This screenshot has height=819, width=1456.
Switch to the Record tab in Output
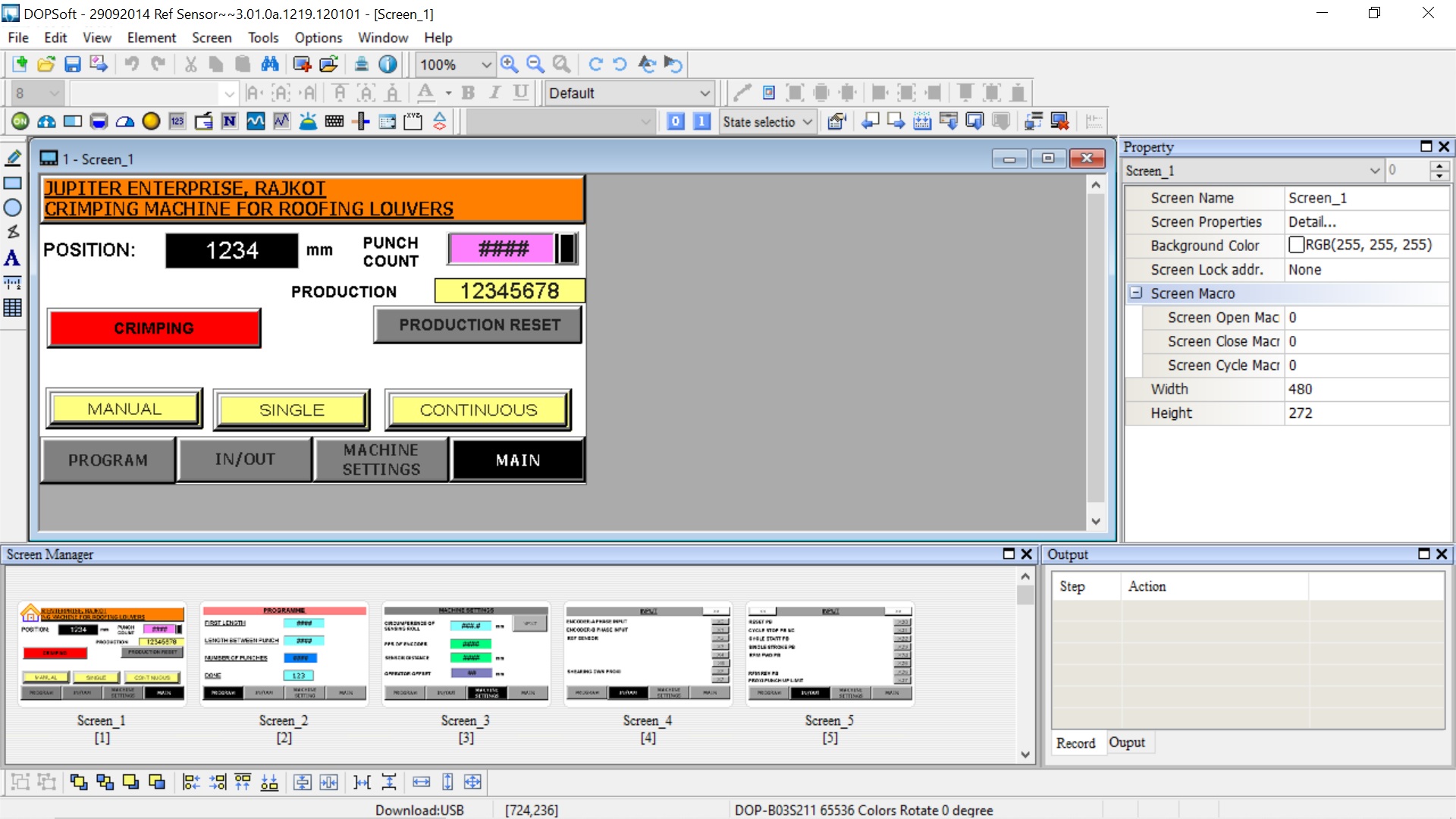tap(1075, 743)
